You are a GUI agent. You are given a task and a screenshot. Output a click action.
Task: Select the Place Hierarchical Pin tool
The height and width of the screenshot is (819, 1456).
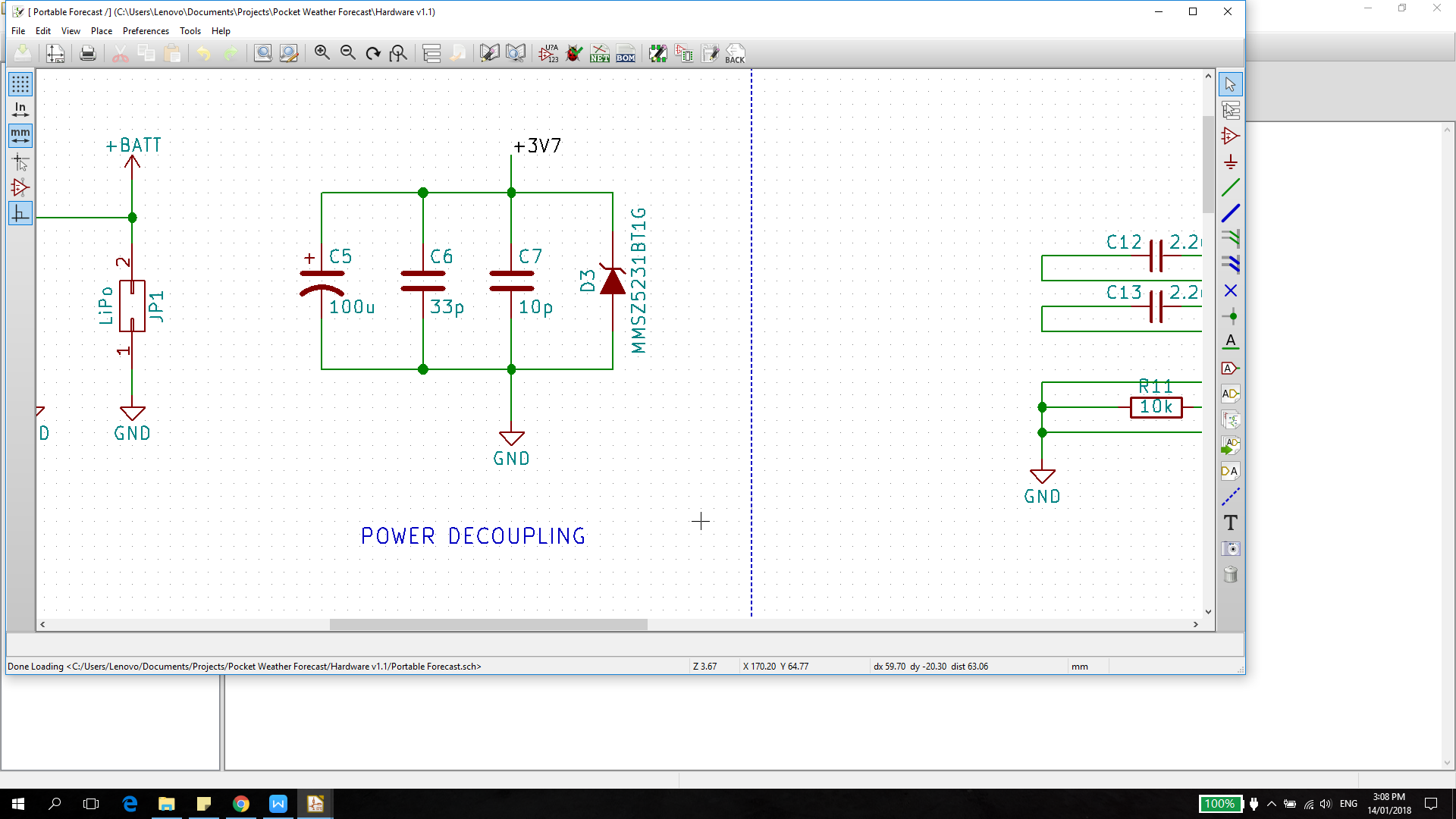(1230, 471)
